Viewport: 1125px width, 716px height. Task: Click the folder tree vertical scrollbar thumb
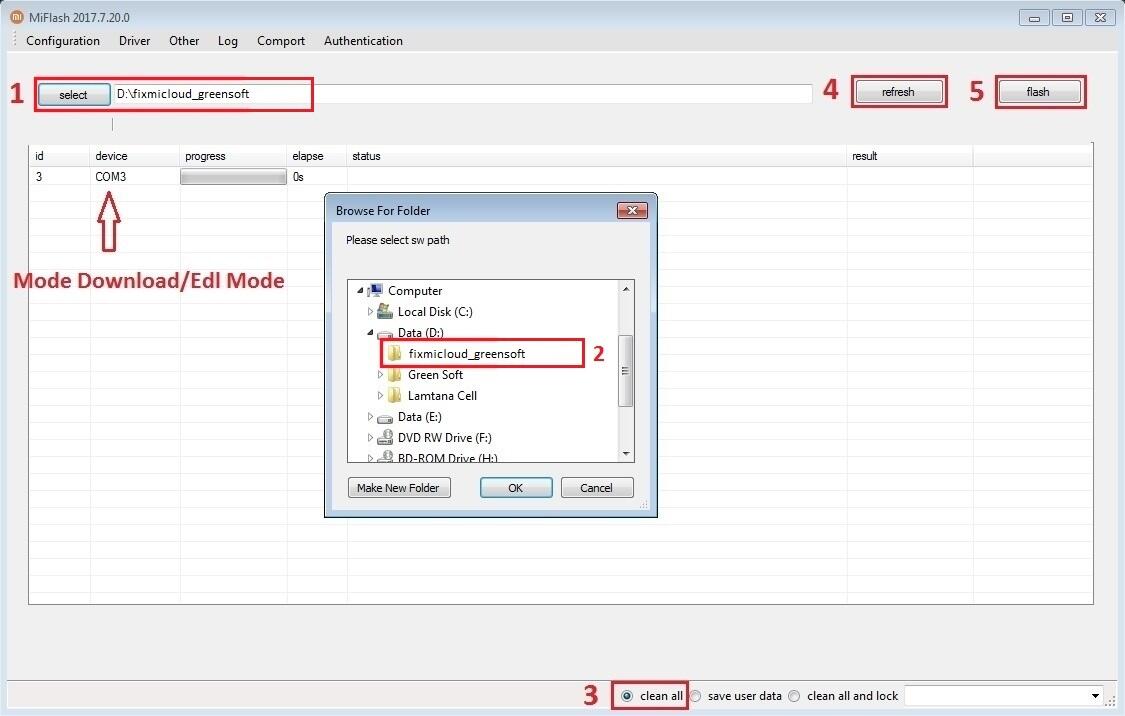tap(626, 371)
